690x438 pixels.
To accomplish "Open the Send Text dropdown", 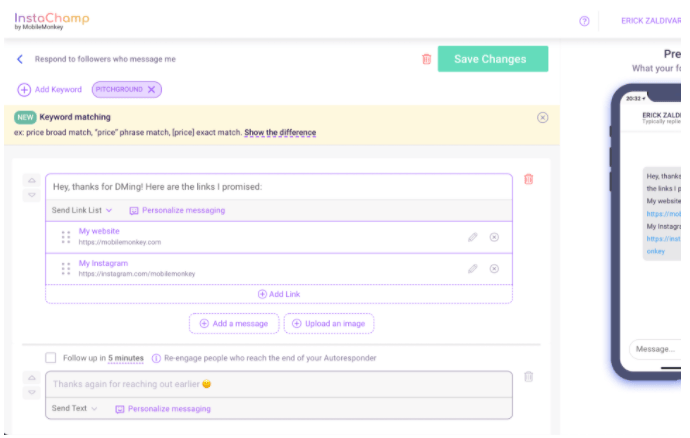I will 75,409.
